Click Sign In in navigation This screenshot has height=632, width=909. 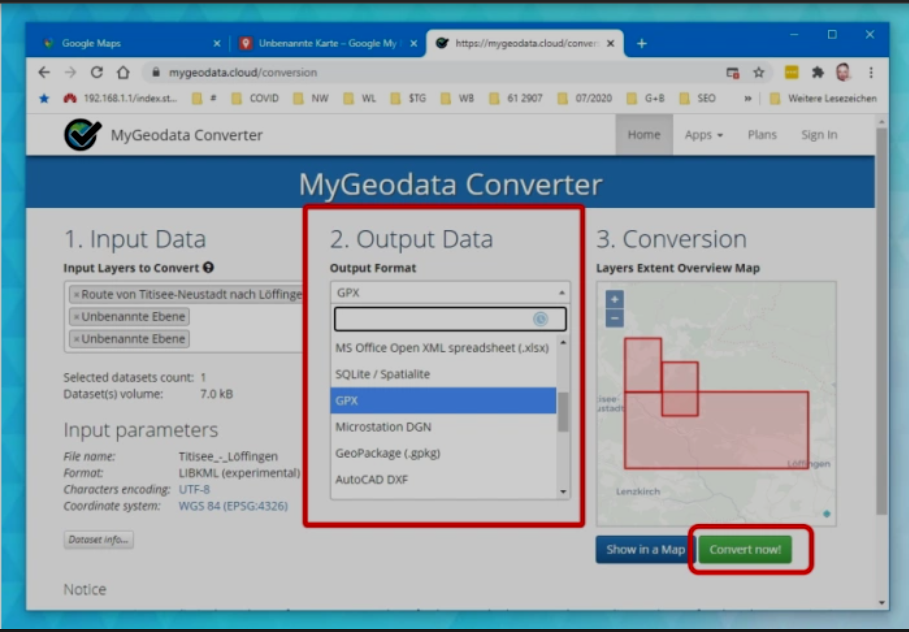(819, 135)
